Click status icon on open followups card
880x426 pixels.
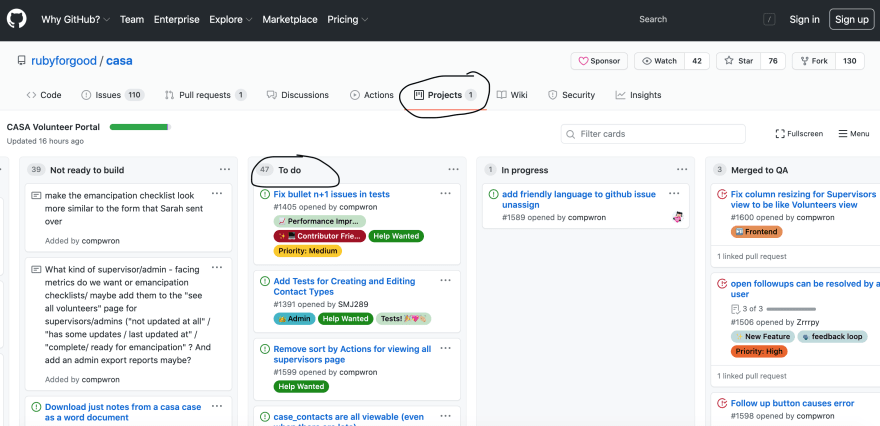tap(722, 284)
